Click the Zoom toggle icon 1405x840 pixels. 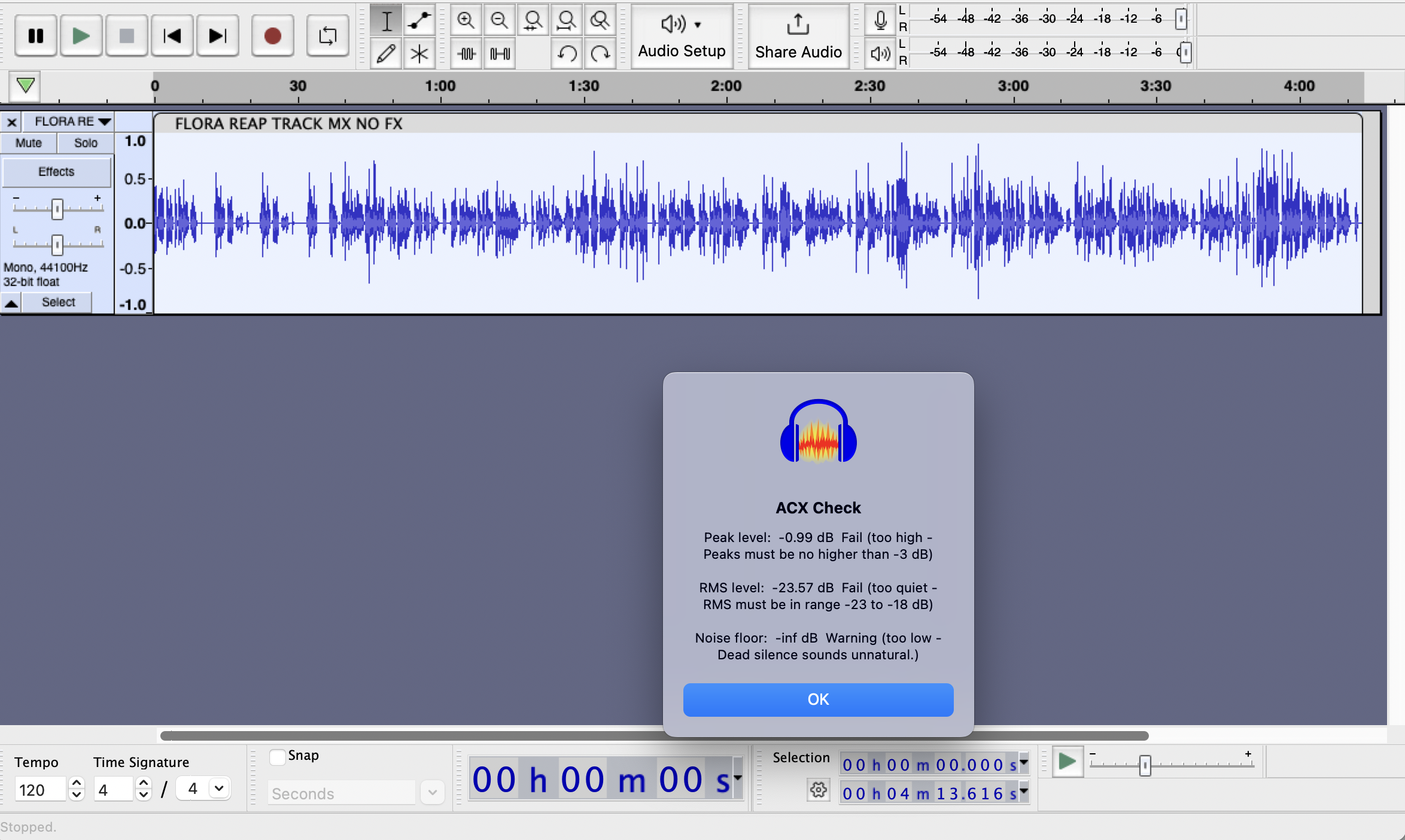(600, 21)
